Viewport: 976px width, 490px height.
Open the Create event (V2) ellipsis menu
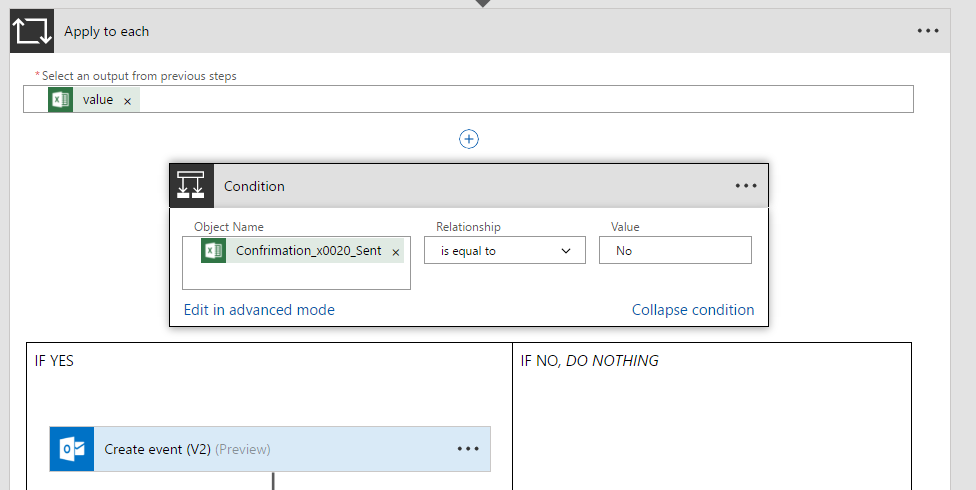468,449
